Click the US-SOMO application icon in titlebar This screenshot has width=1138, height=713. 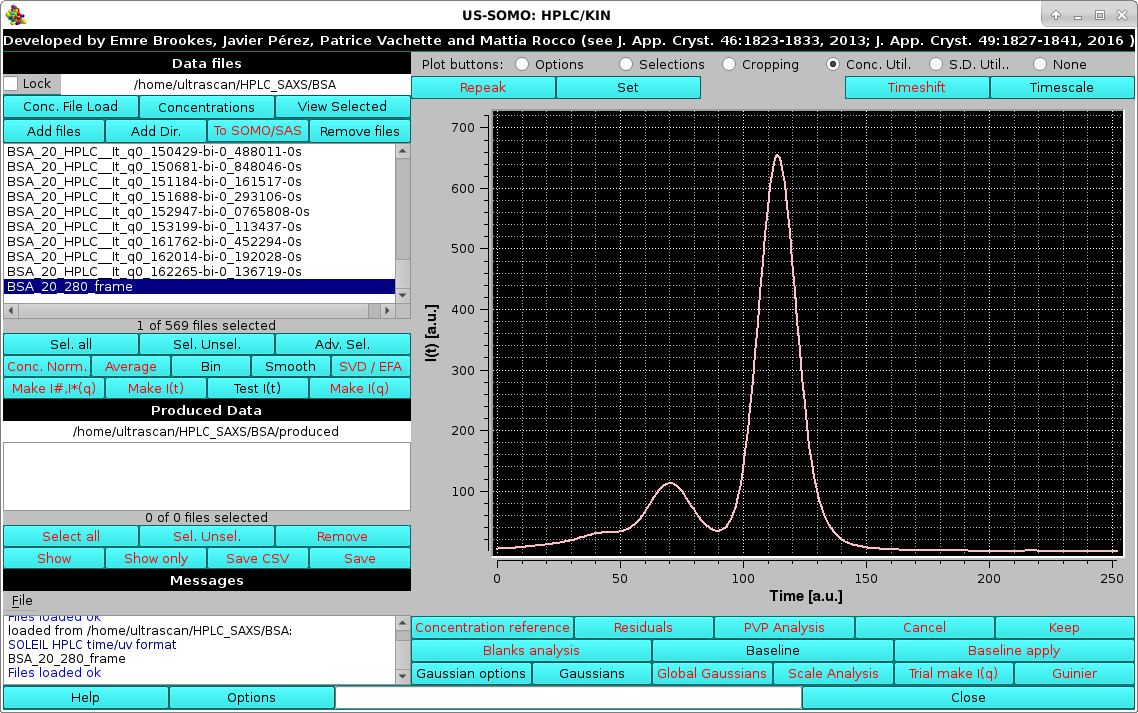14,14
